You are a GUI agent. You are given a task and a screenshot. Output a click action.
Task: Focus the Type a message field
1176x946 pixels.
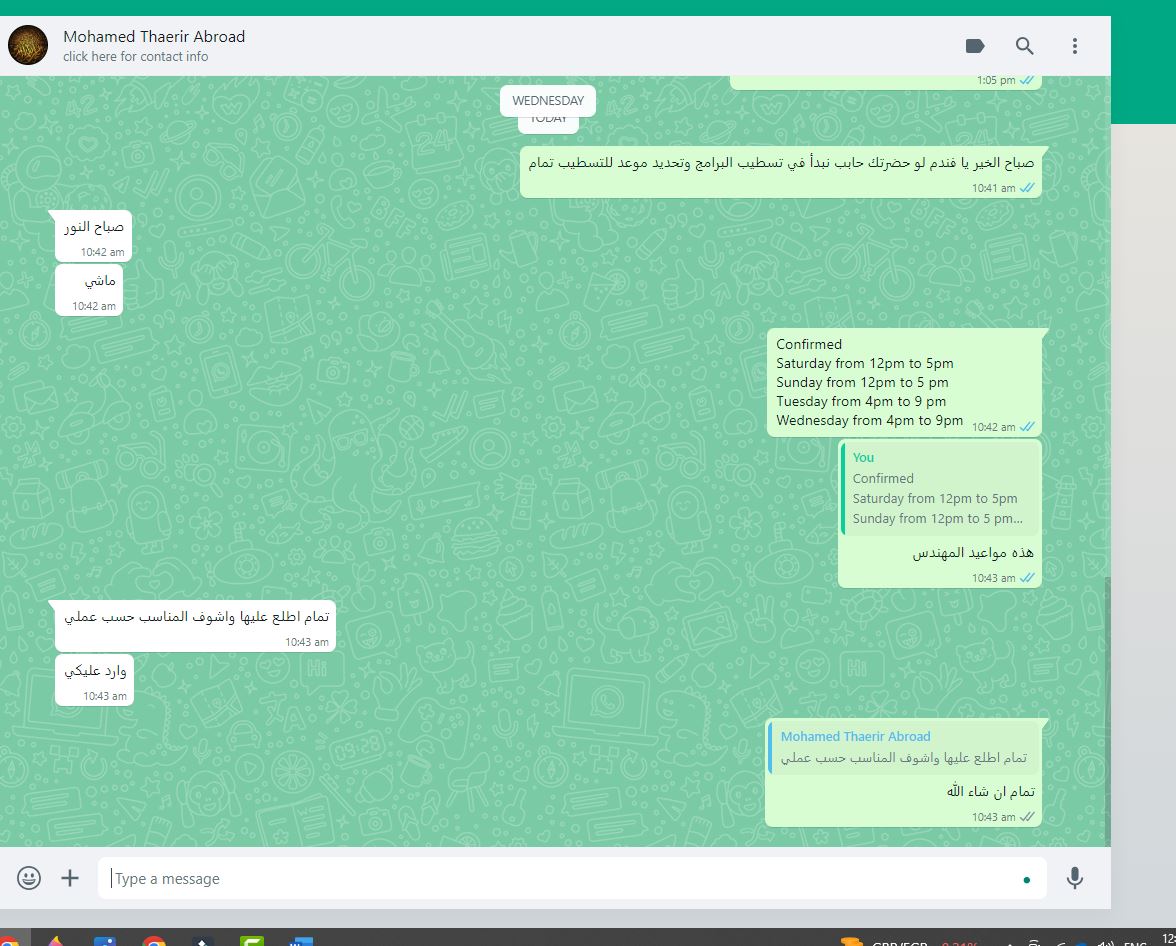coord(572,878)
